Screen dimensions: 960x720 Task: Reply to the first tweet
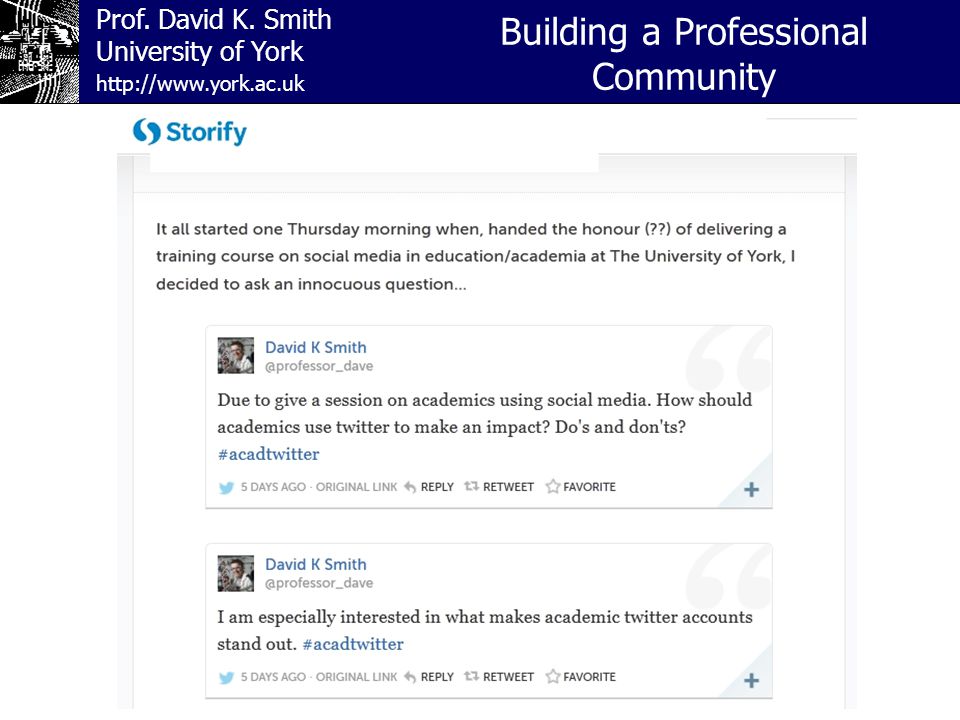(x=429, y=487)
